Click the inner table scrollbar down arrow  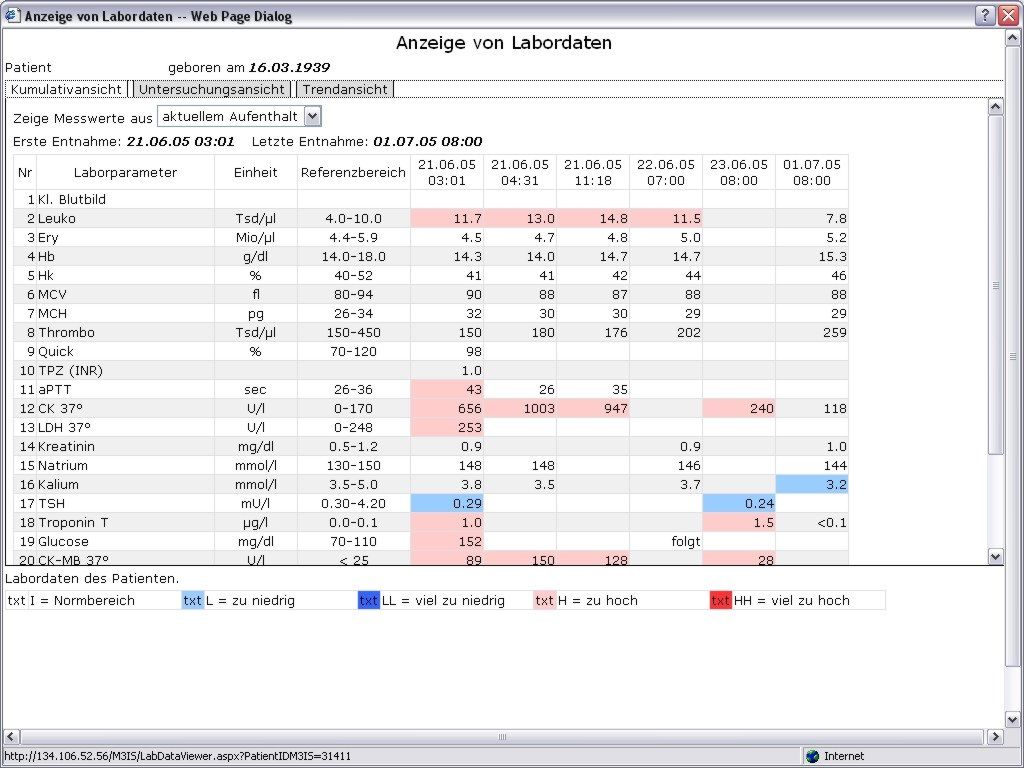coord(995,557)
